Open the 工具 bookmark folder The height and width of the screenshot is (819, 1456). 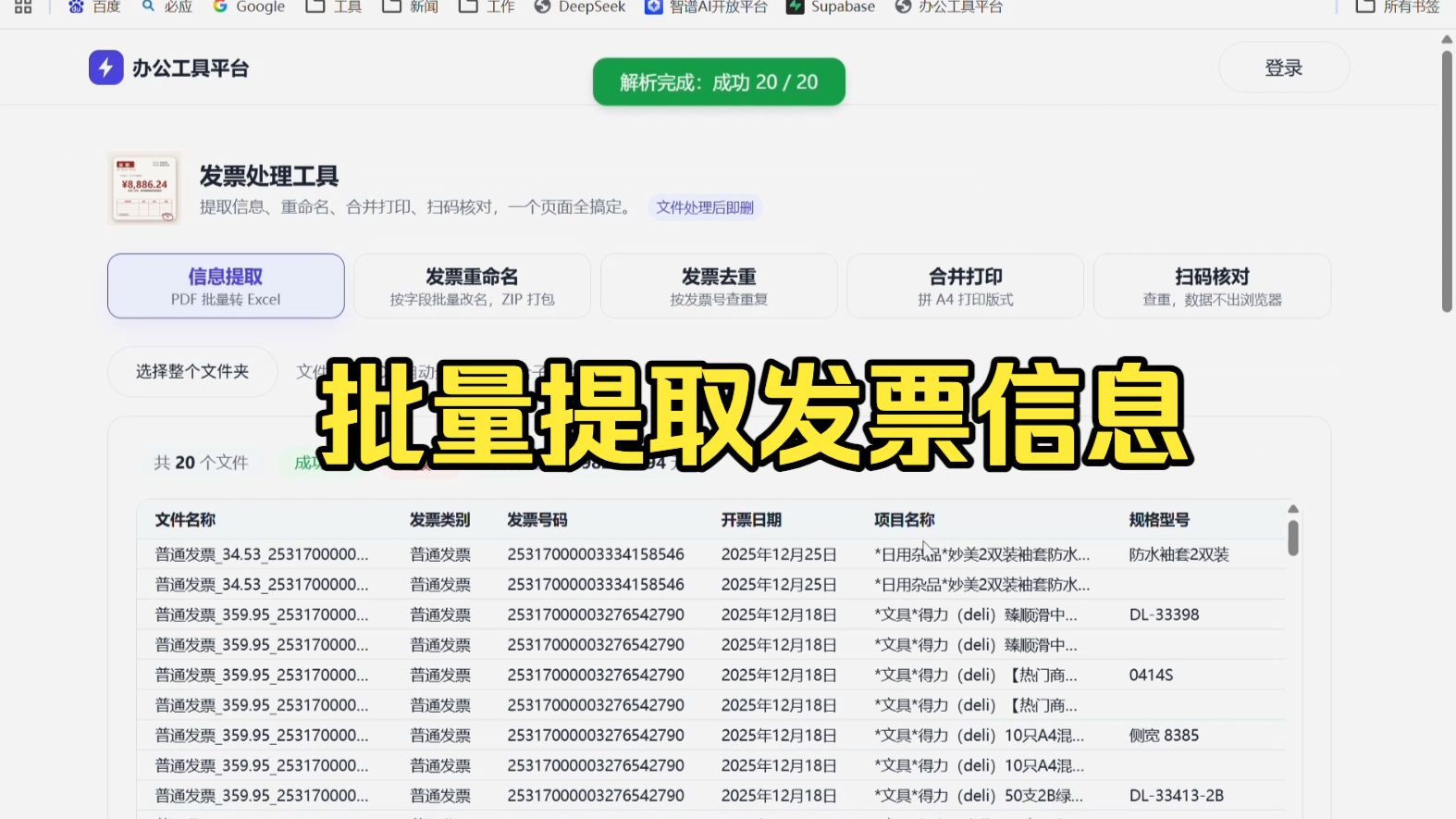click(x=333, y=6)
